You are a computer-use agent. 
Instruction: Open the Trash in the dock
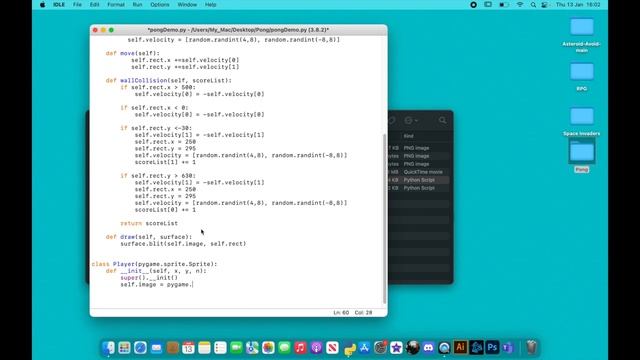pyautogui.click(x=531, y=347)
